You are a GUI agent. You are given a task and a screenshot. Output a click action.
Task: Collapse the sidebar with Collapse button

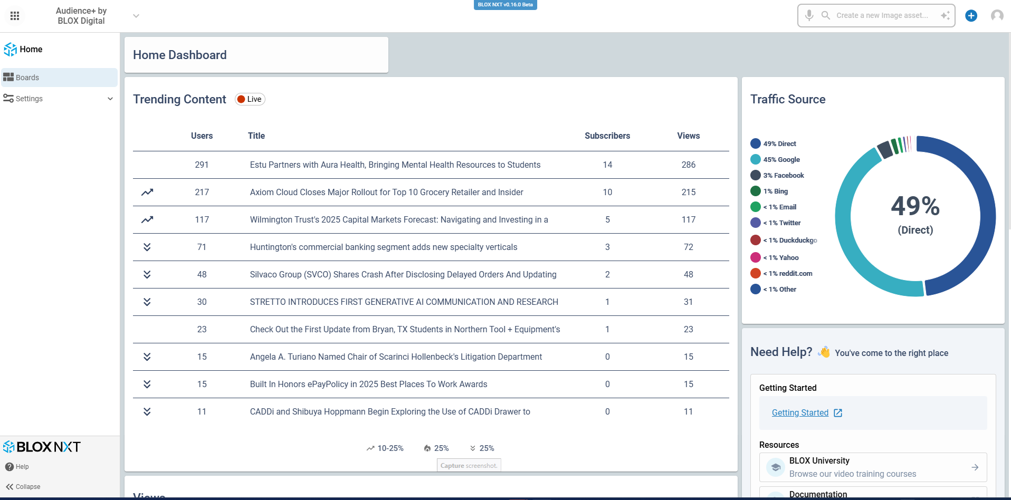(23, 486)
